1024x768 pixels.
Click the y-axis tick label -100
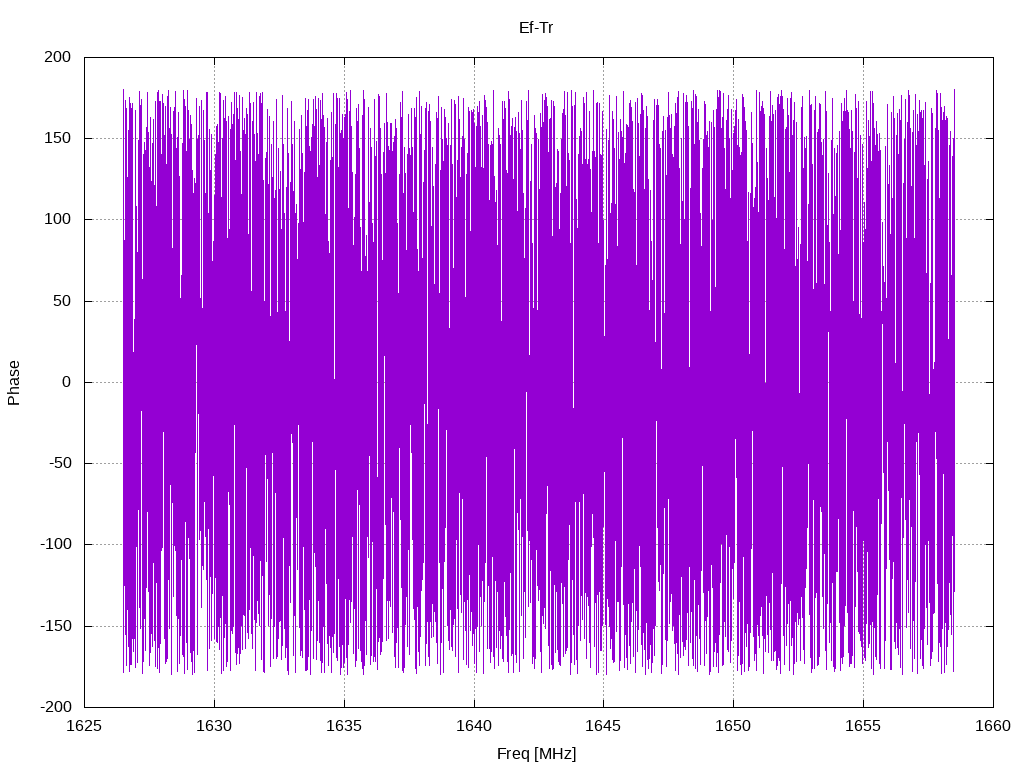56,545
